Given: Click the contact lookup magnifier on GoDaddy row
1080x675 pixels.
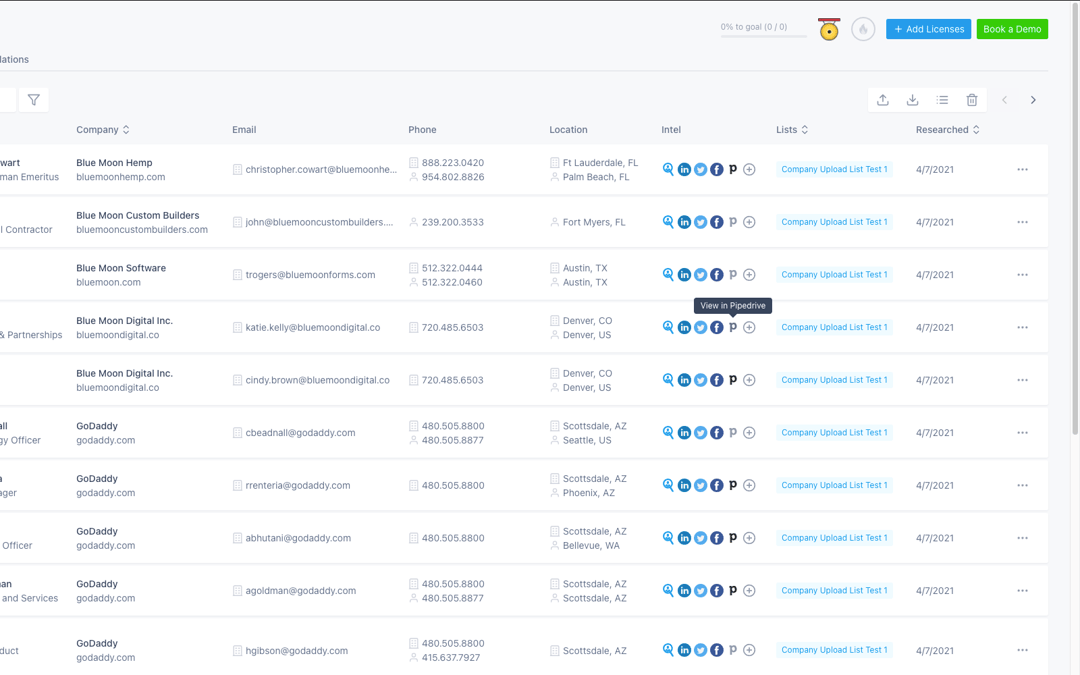Looking at the screenshot, I should (x=667, y=432).
